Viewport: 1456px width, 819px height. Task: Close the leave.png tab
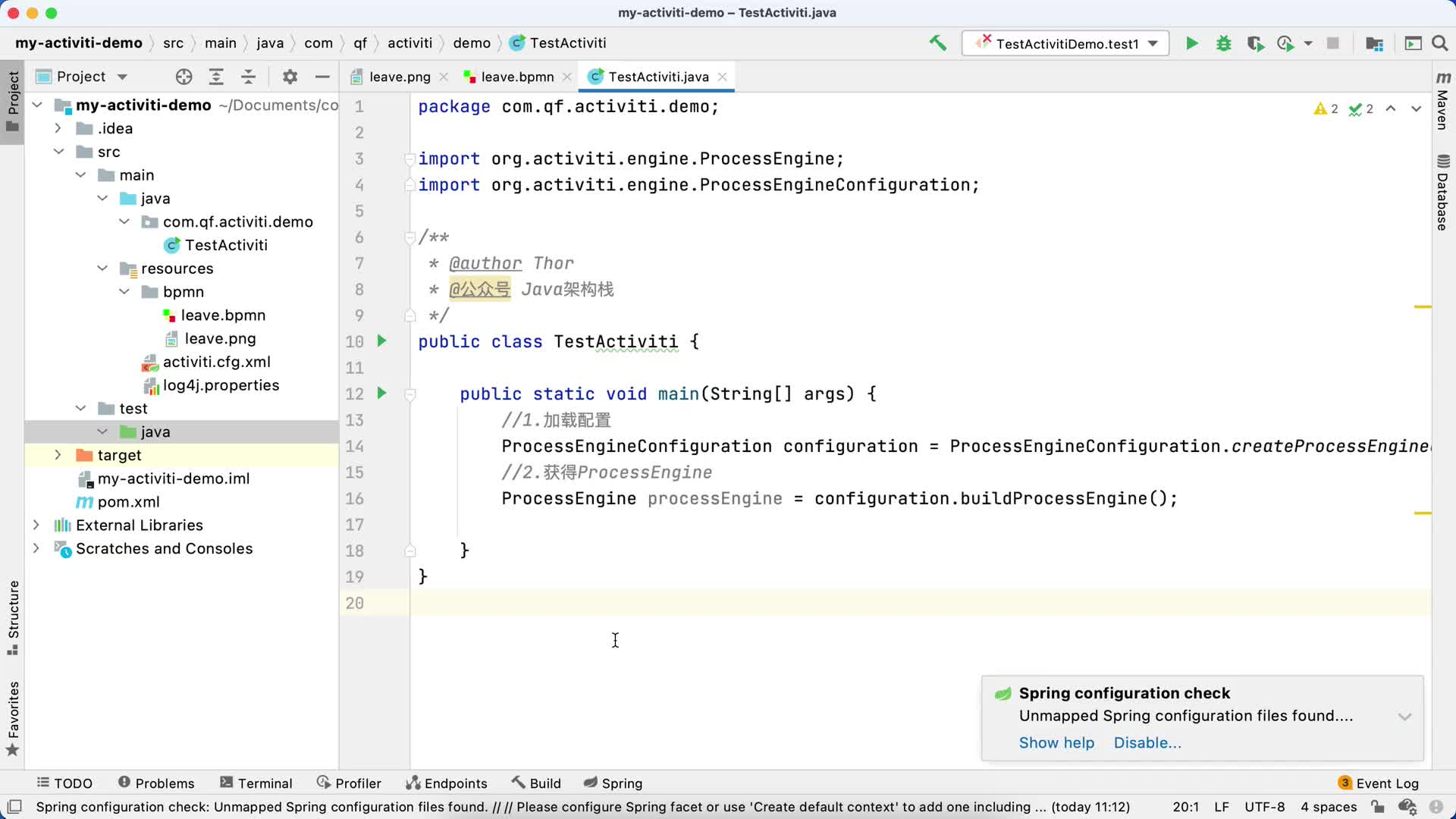tap(444, 77)
